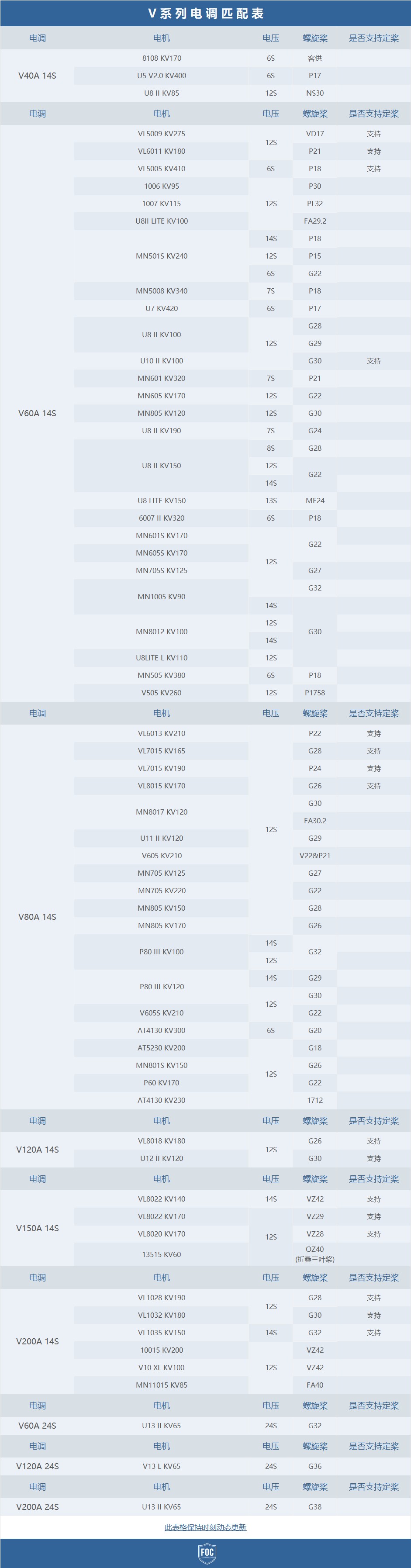Viewport: 411px width, 1568px height.
Task: Select the 'V120A 14S' ESC cell
Action: 37,1150
